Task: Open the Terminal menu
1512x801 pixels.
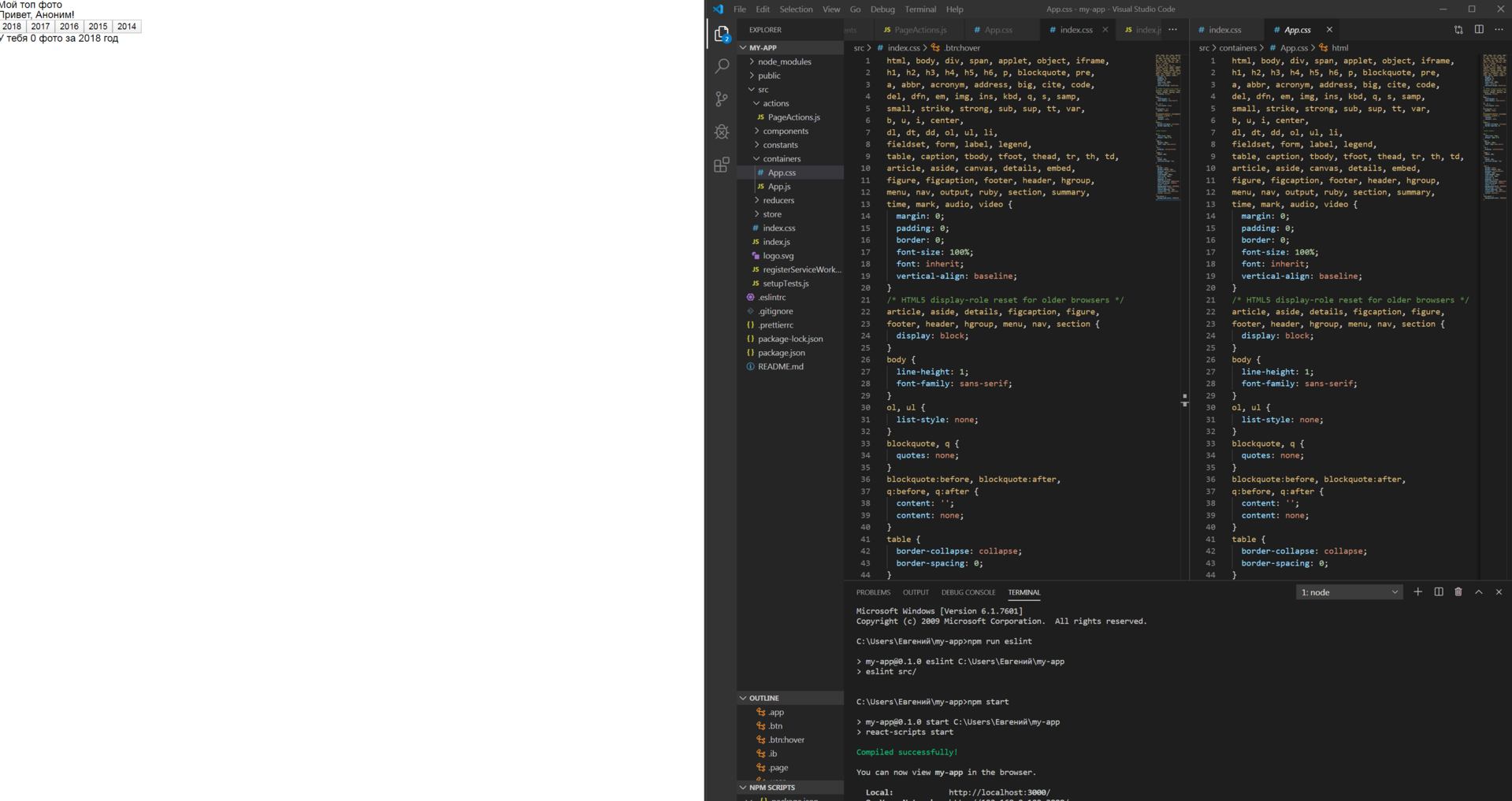Action: pos(920,9)
